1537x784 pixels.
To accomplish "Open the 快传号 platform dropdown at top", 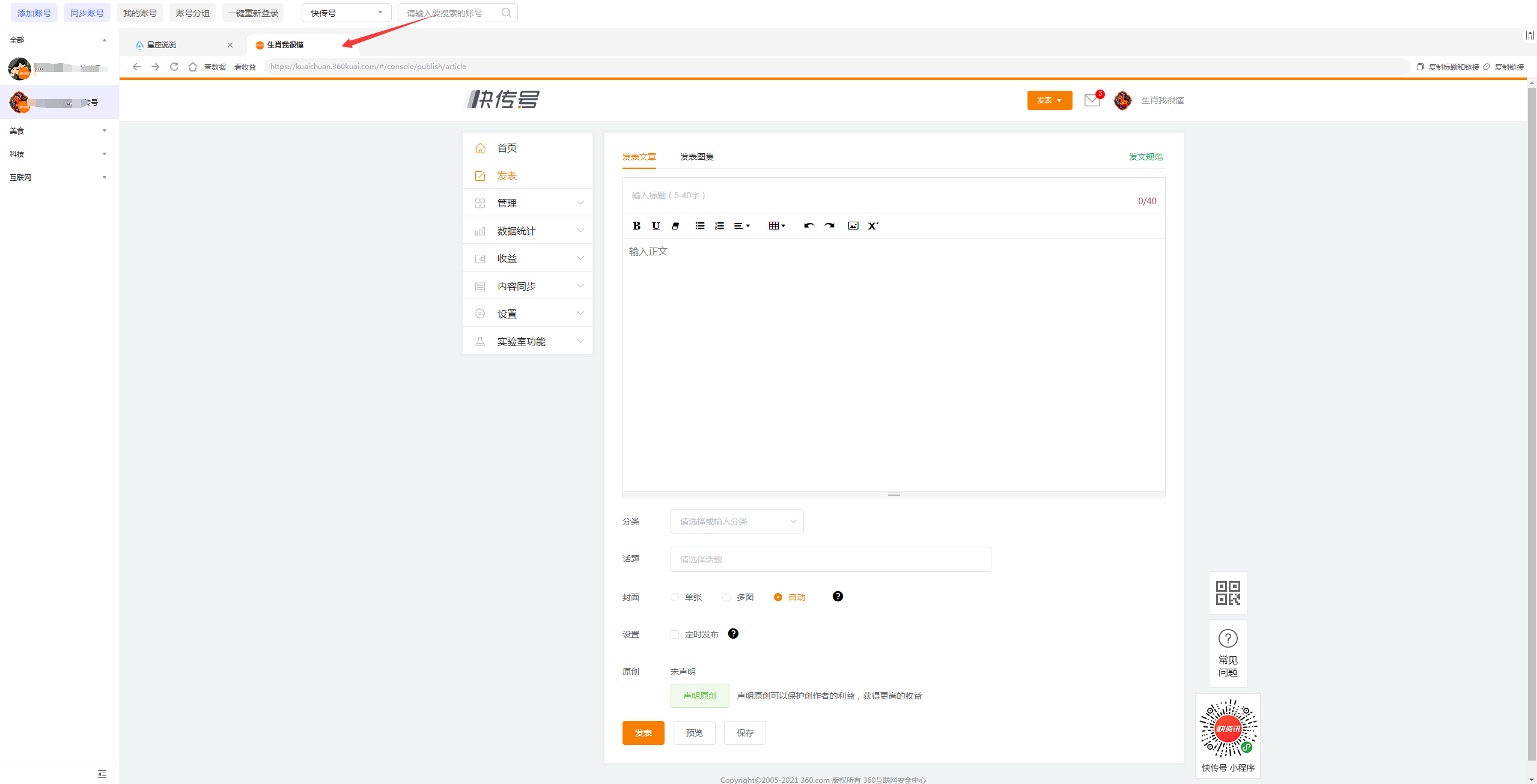I will 346,13.
